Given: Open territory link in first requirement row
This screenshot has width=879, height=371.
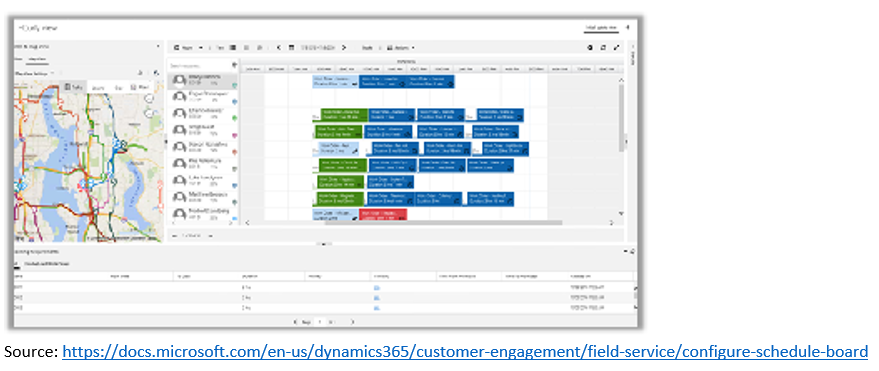Looking at the screenshot, I should point(377,287).
